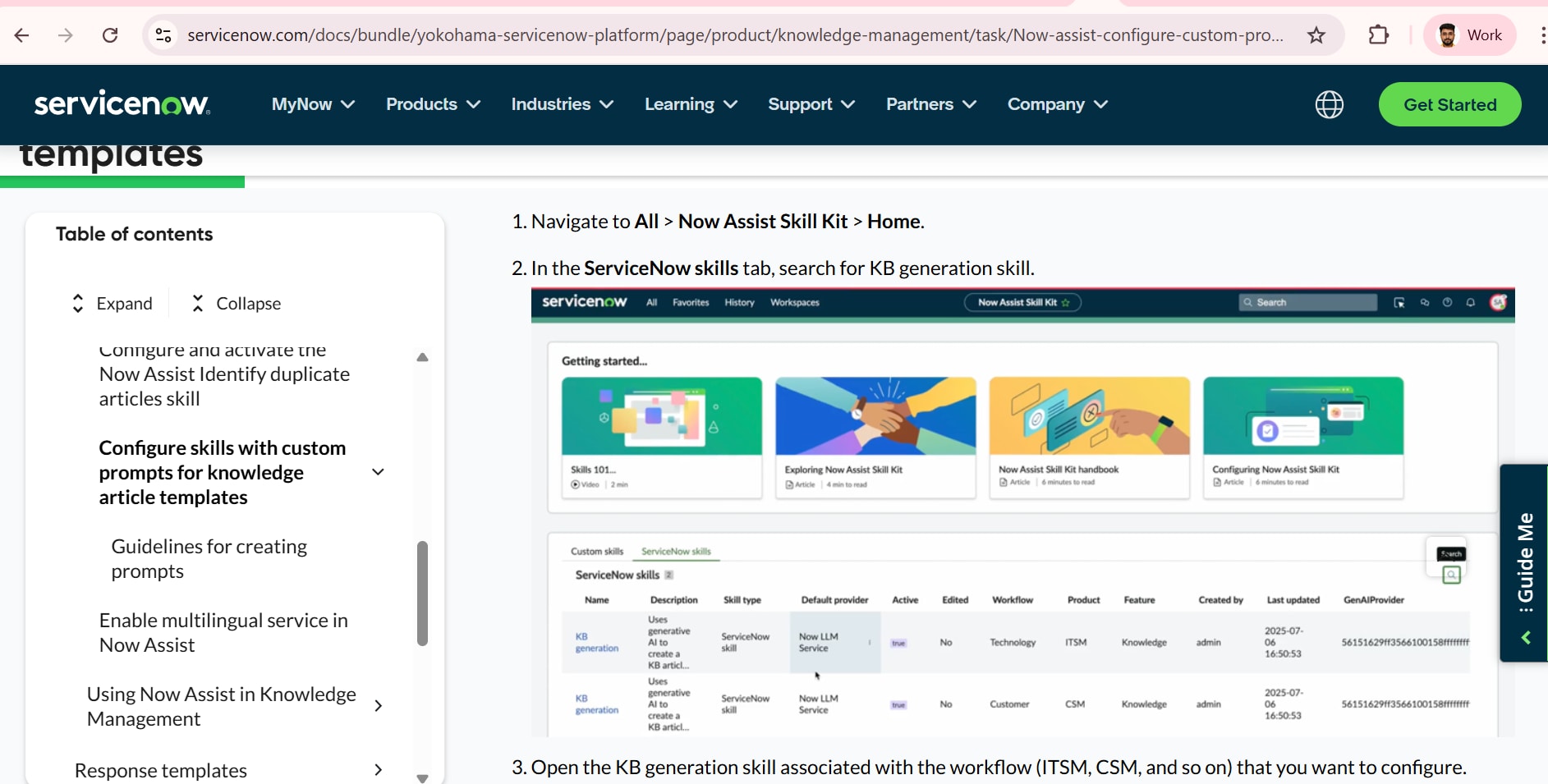Open the Products dropdown menu
Image resolution: width=1548 pixels, height=784 pixels.
click(x=433, y=104)
